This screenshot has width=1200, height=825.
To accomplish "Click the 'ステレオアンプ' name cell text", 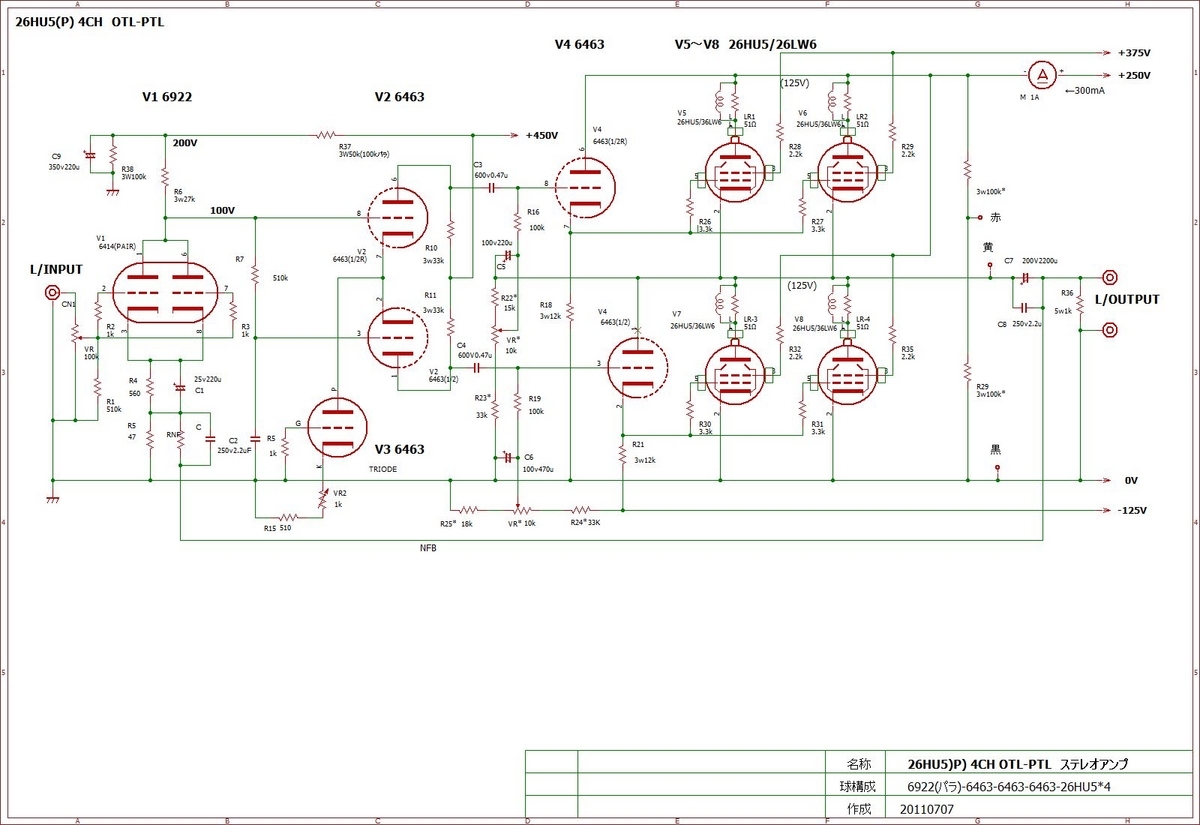I will pos(1092,763).
